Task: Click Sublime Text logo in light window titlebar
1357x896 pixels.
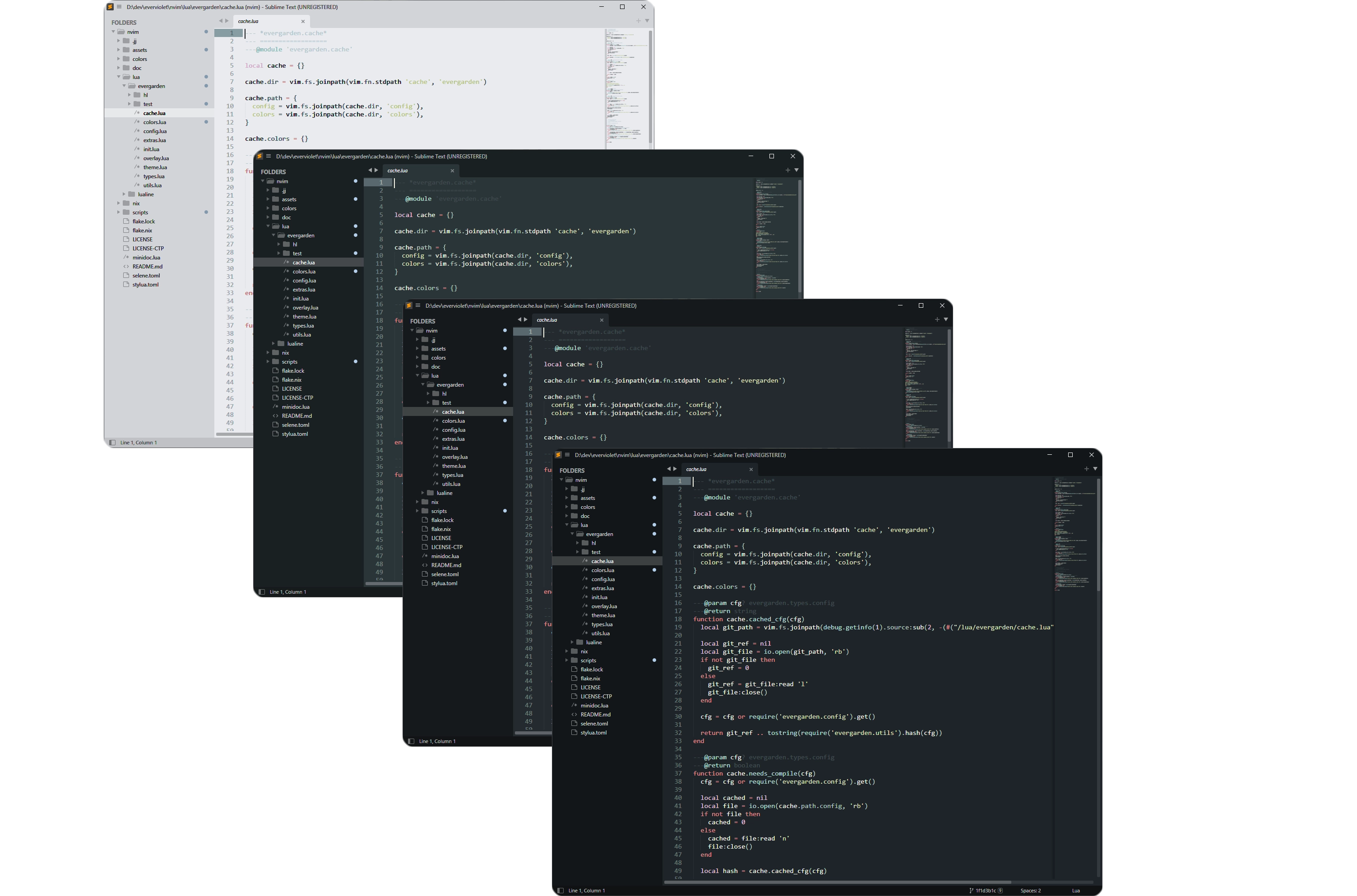Action: (x=110, y=7)
